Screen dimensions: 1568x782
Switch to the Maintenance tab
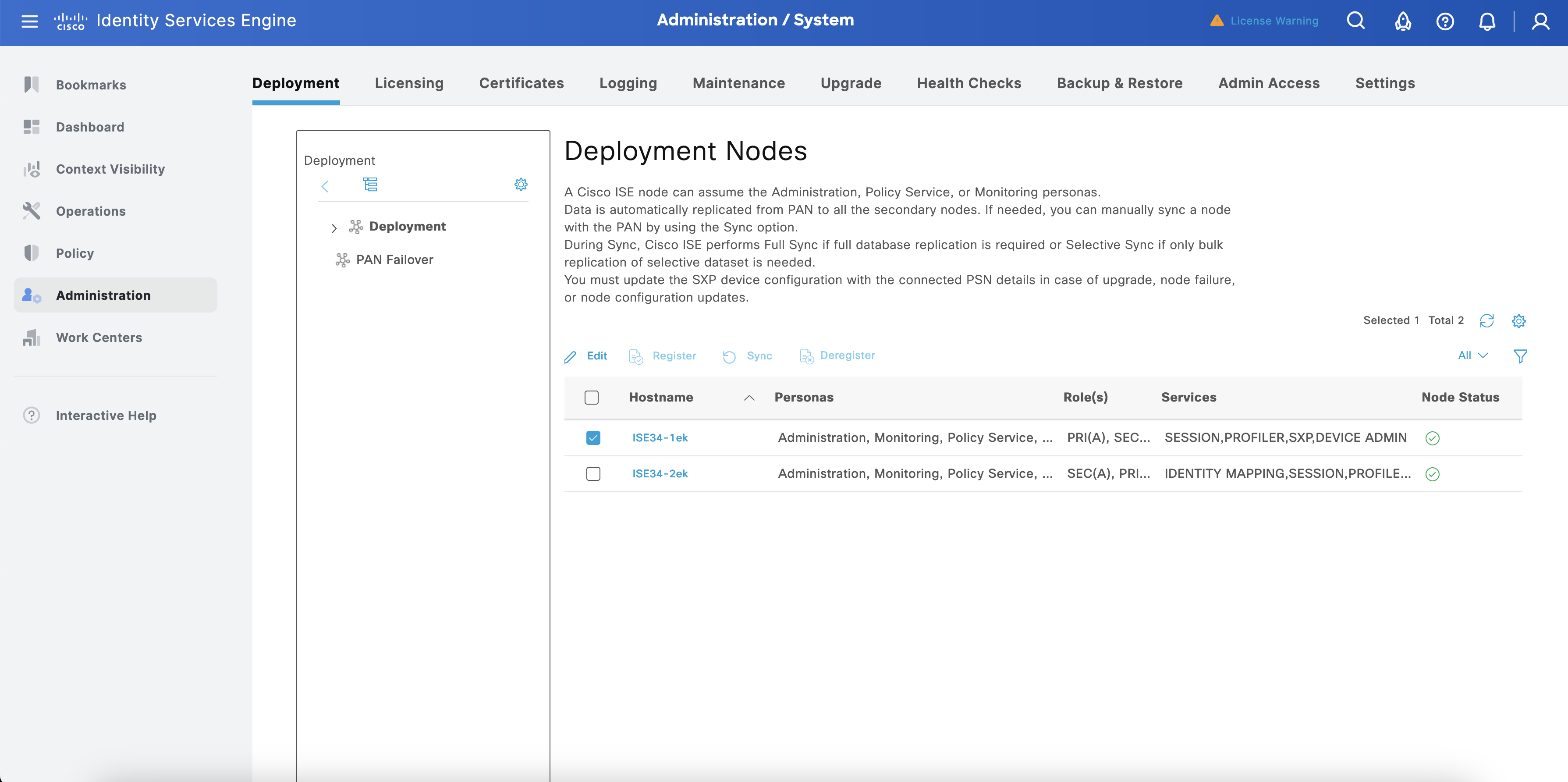click(738, 83)
